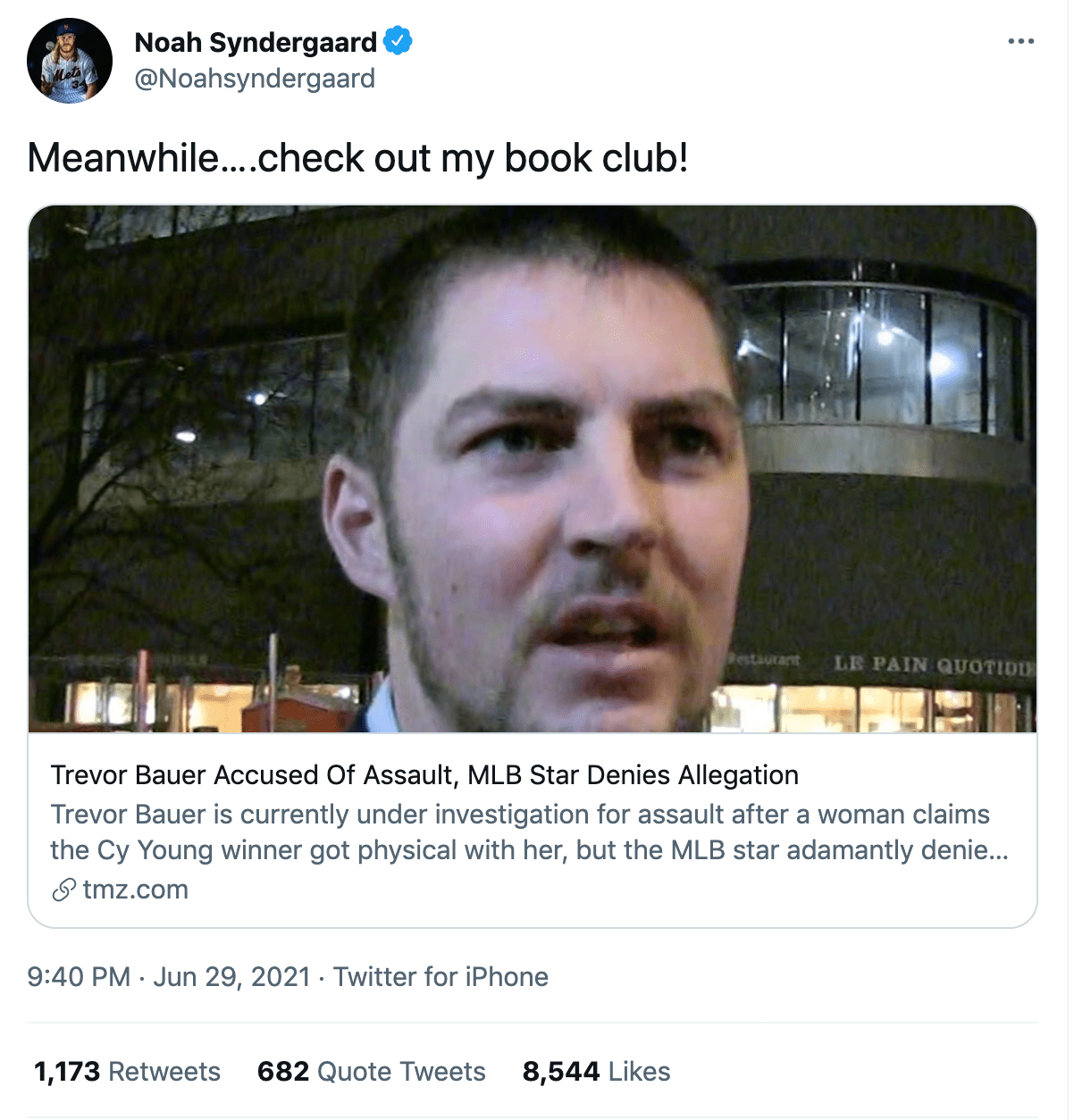Click the Jun 29, 2021 date
Image resolution: width=1074 pixels, height=1120 pixels.
coord(232,977)
